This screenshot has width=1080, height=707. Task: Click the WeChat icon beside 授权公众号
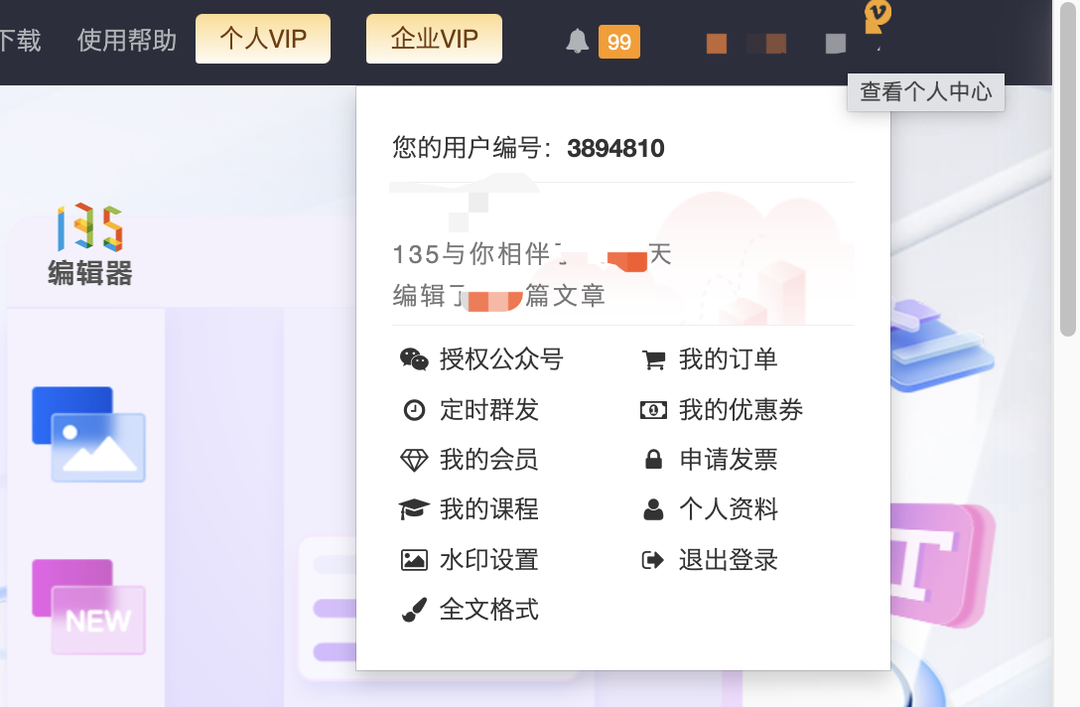(x=414, y=360)
